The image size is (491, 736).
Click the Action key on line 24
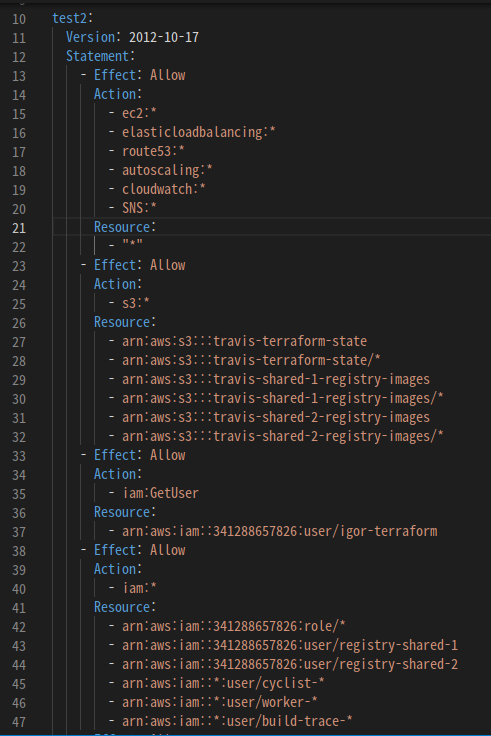pyautogui.click(x=115, y=284)
